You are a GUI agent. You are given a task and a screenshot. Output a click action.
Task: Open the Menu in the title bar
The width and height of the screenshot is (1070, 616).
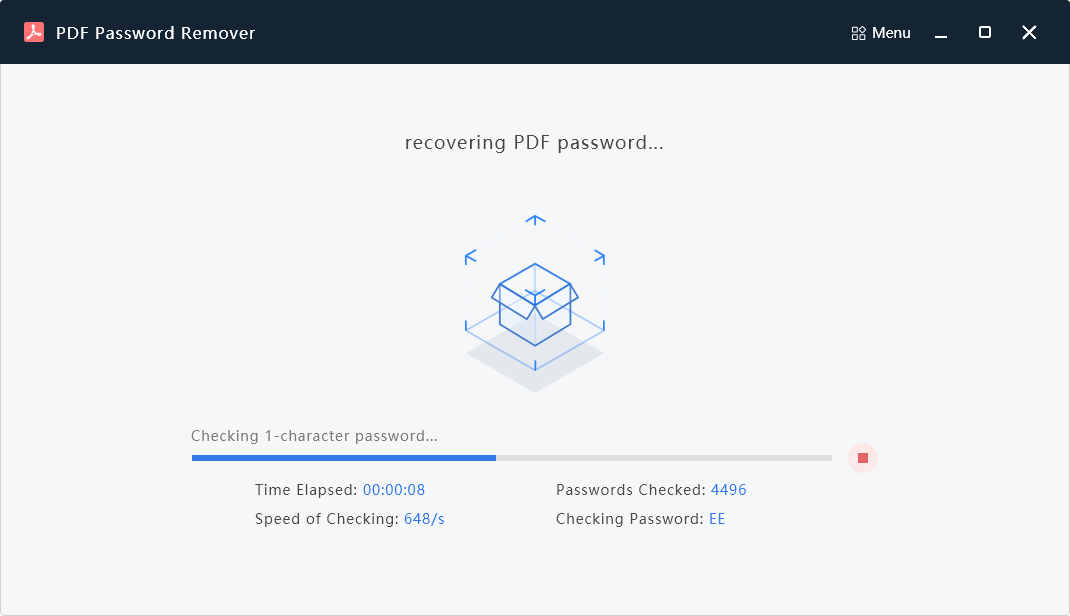pyautogui.click(x=880, y=32)
